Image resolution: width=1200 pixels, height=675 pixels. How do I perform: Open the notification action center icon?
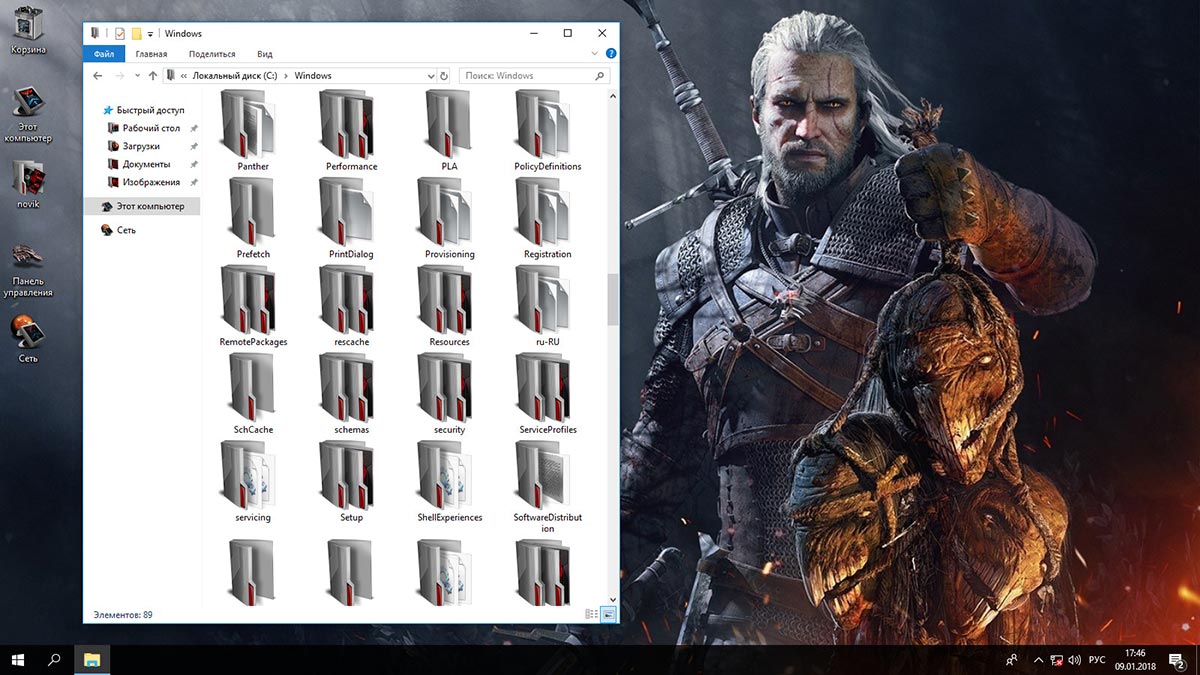pos(1176,660)
